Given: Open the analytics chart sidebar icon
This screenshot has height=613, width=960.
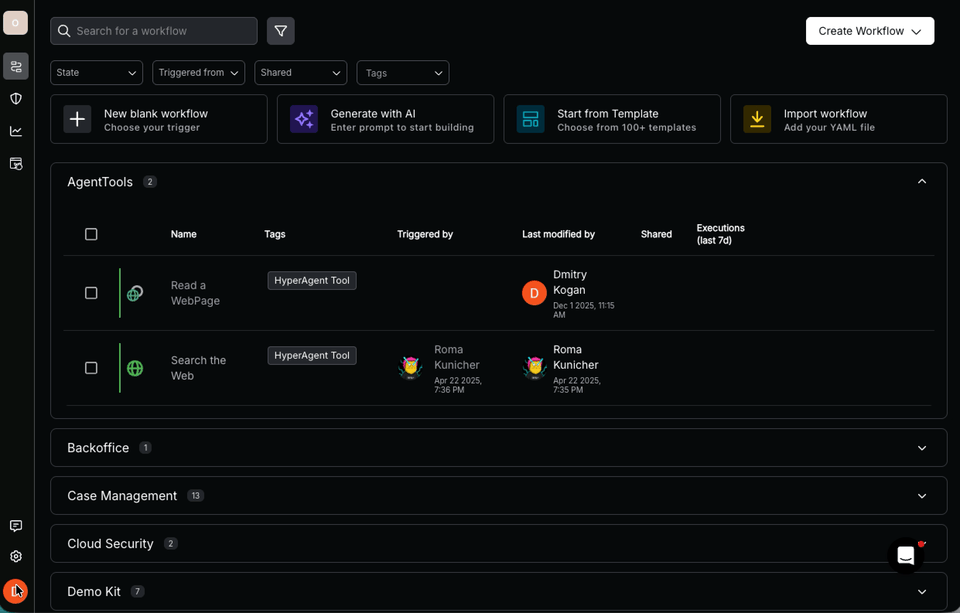Looking at the screenshot, I should pos(16,131).
